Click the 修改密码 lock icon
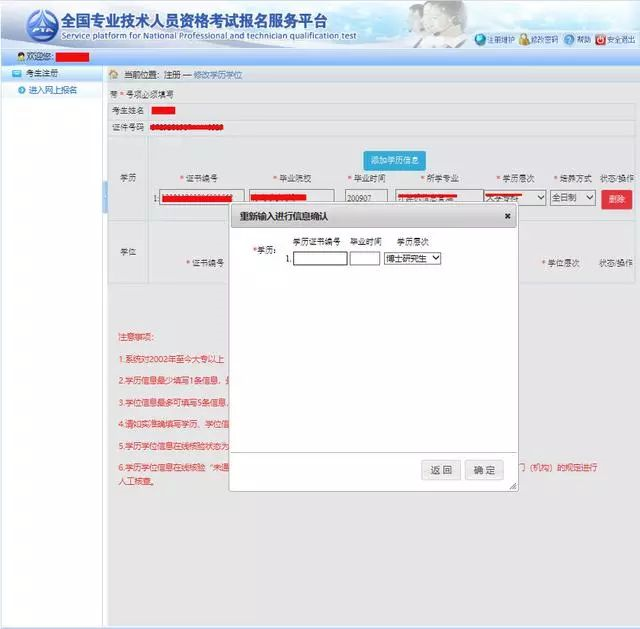This screenshot has height=629, width=640. click(x=524, y=39)
